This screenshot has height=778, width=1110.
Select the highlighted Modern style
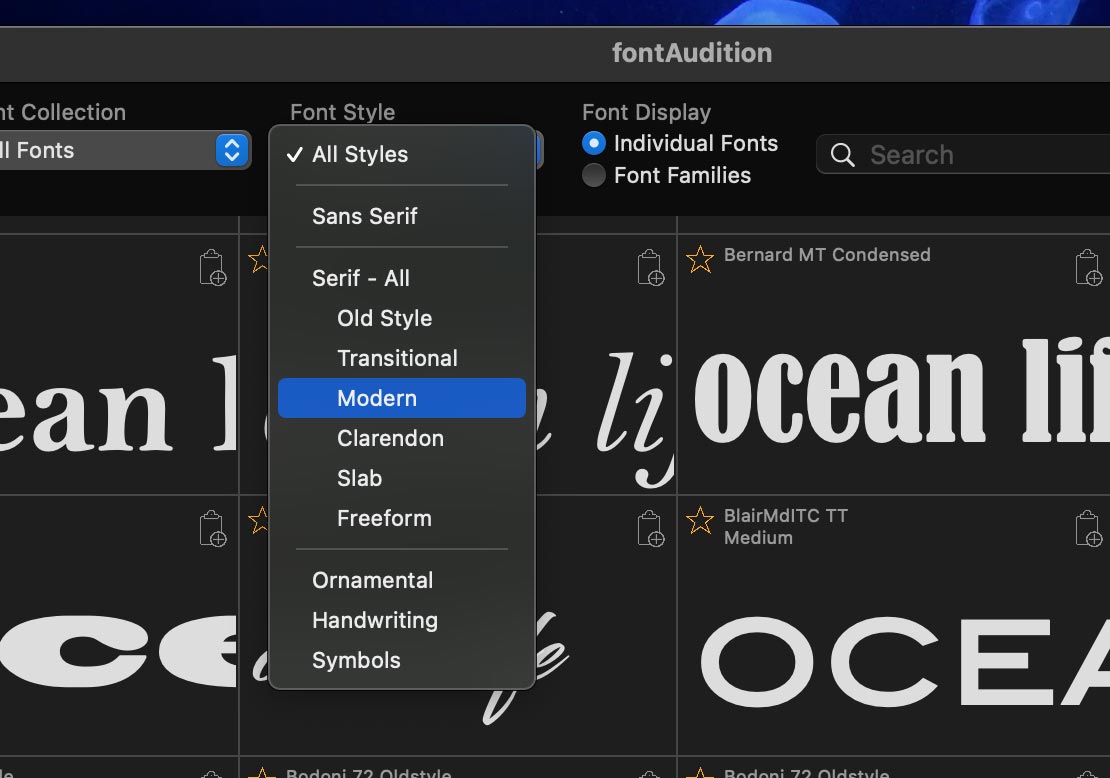tap(401, 398)
